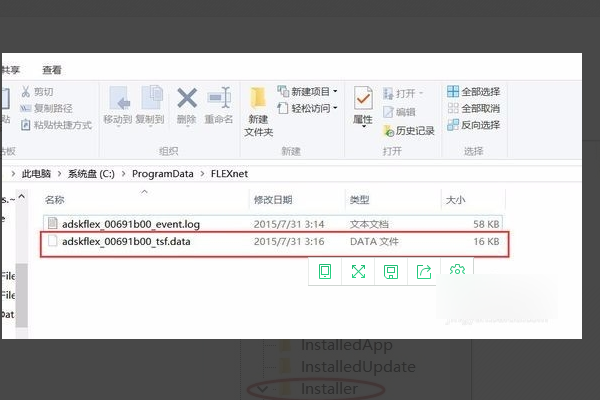This screenshot has width=600, height=400.
Task: Open the Properties (属性) dropdown arrow
Action: click(x=364, y=127)
